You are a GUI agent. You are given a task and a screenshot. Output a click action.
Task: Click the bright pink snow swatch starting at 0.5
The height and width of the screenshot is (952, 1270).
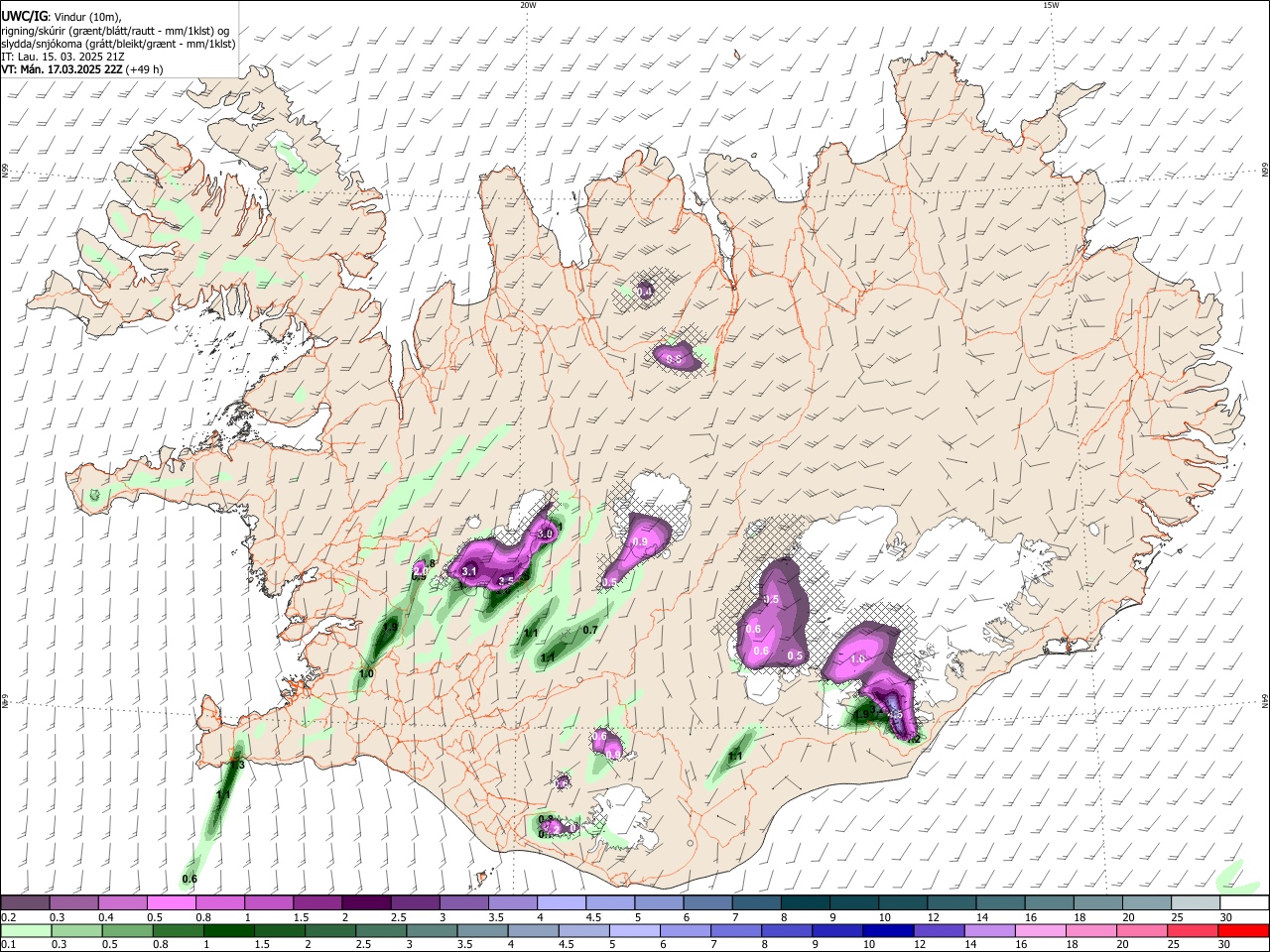(x=171, y=903)
